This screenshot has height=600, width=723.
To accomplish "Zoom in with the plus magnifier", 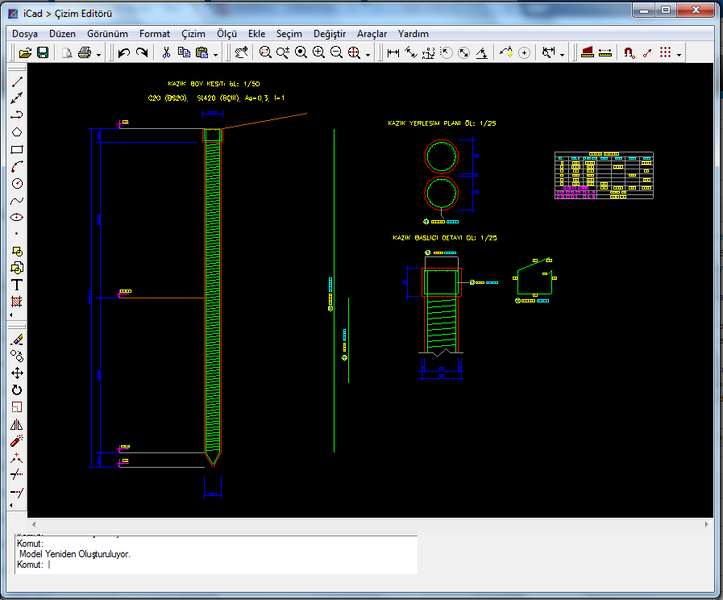I will (319, 53).
